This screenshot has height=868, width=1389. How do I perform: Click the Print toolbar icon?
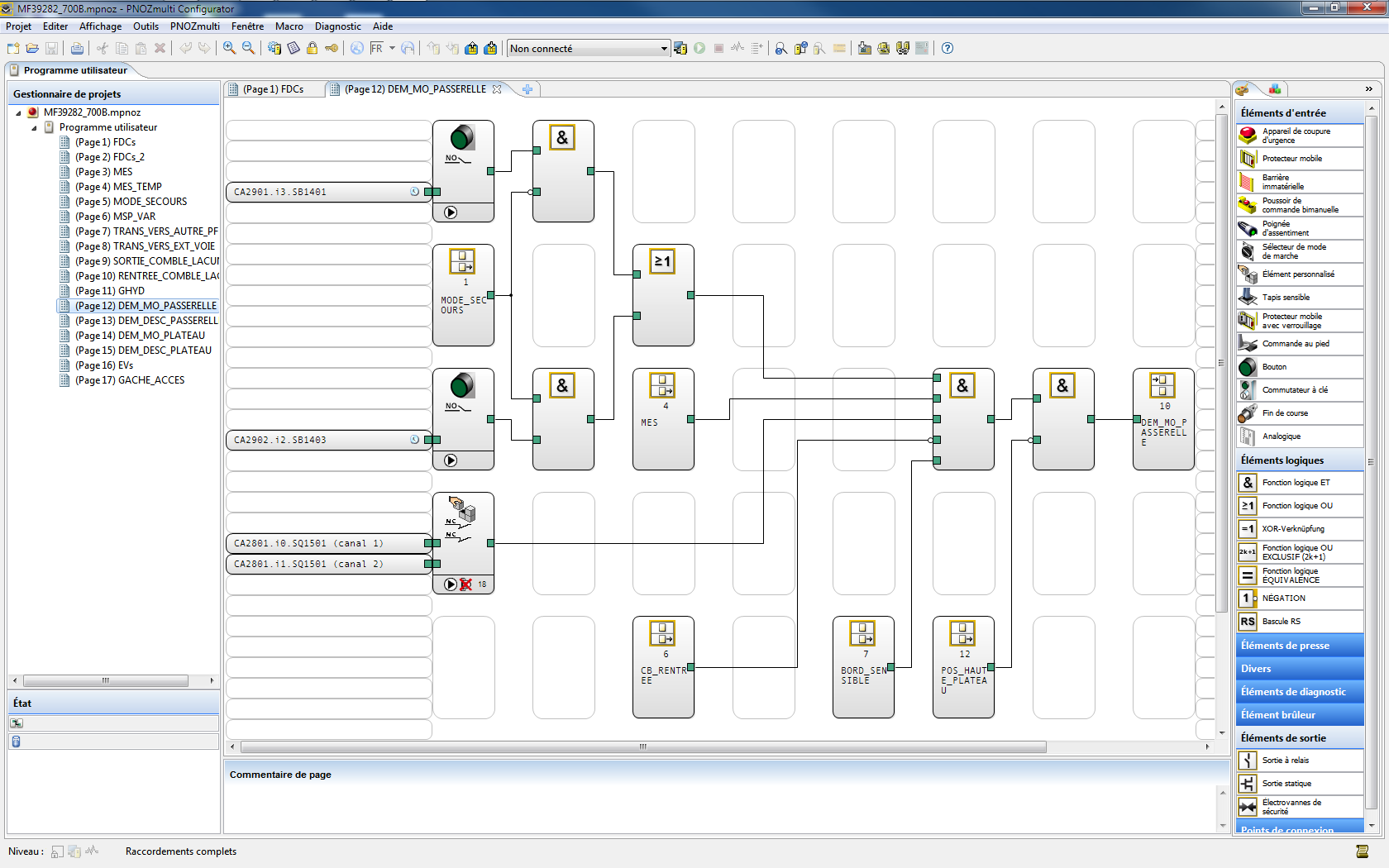coord(77,48)
